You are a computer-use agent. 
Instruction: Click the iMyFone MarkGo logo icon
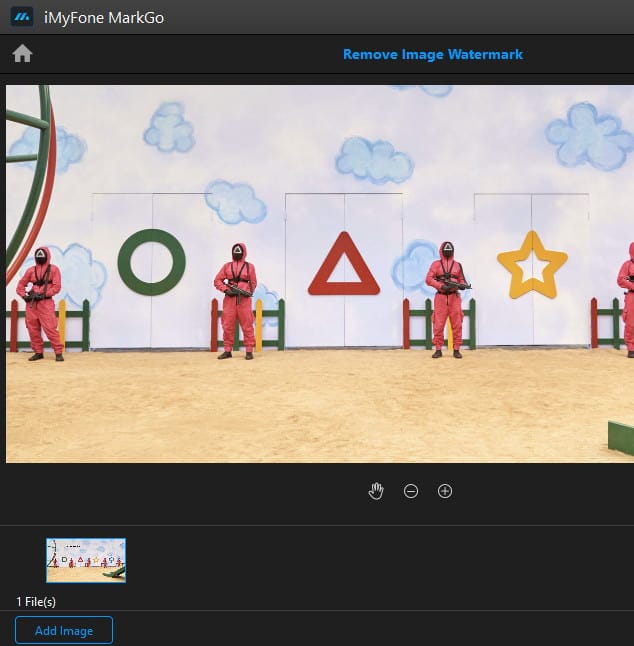[x=22, y=17]
